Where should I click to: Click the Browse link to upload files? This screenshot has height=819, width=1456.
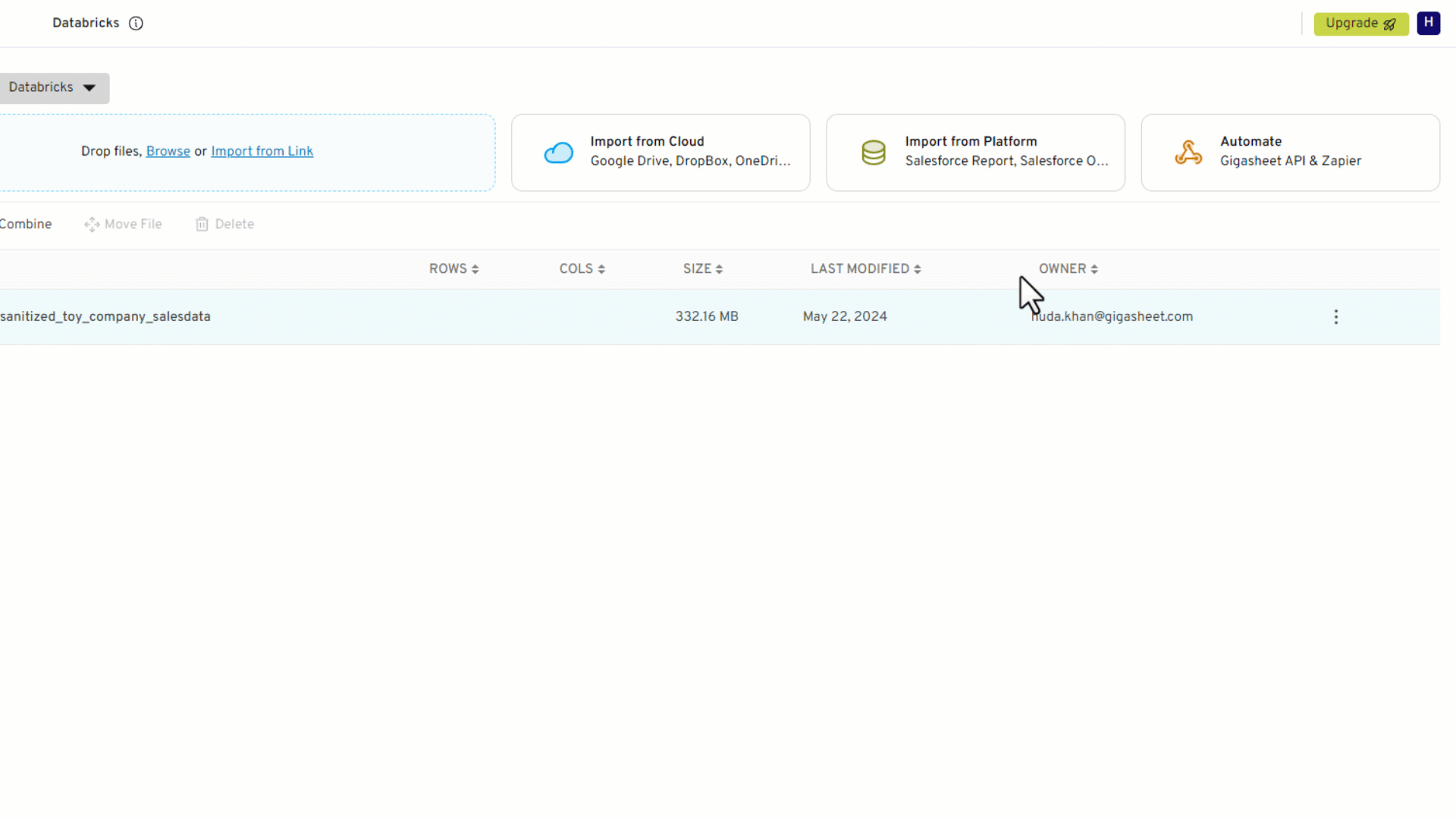point(168,151)
